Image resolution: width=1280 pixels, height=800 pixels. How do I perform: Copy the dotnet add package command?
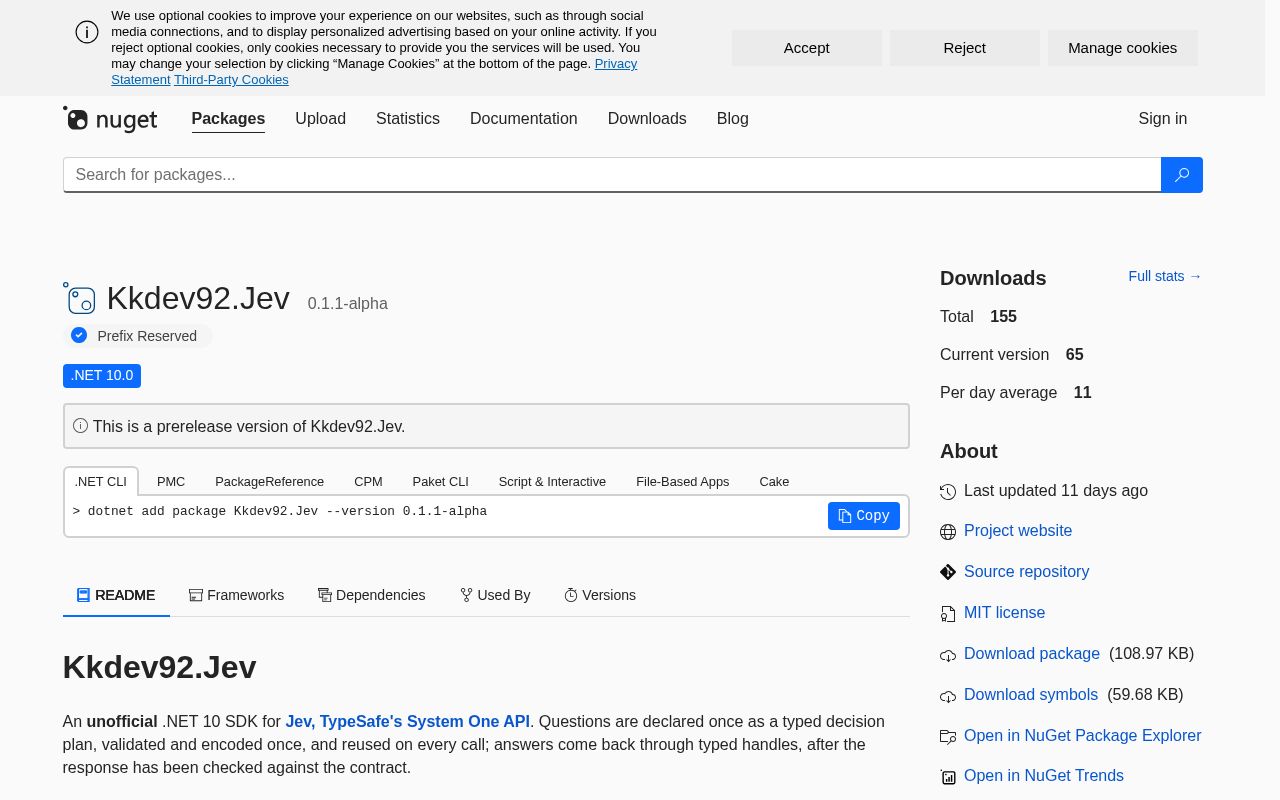[x=864, y=516]
